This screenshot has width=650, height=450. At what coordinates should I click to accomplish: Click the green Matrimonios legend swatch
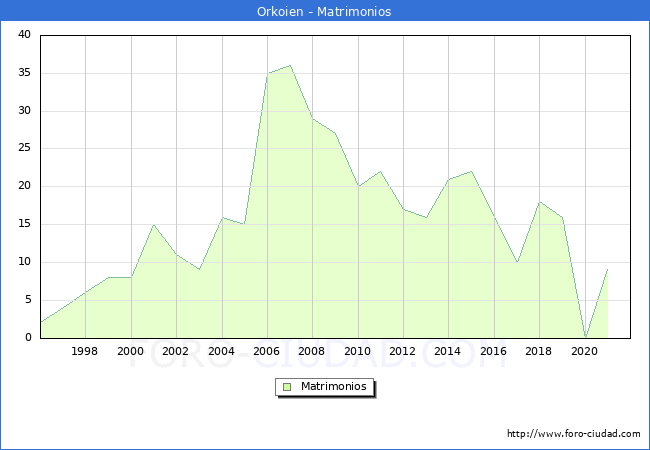287,386
